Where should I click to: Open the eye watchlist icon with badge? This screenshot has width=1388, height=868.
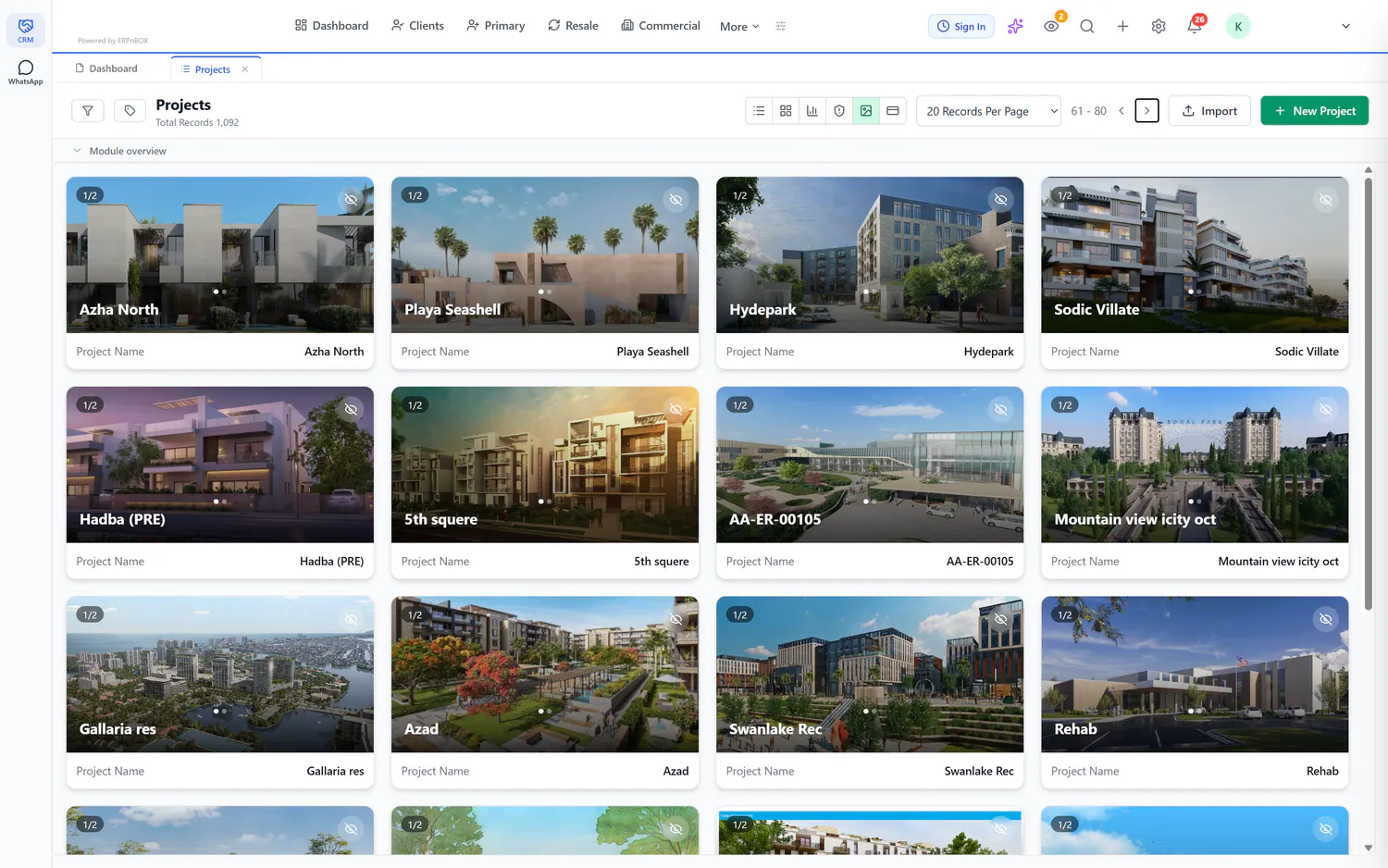1051,26
